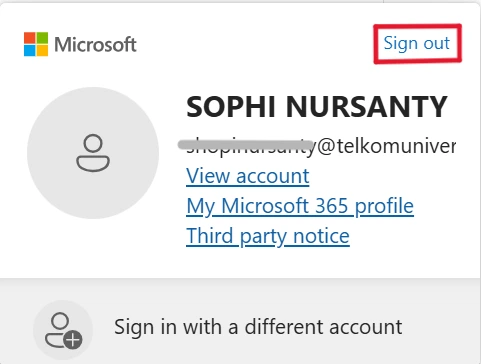Select the SOPHI NURSANTY name text
The height and width of the screenshot is (364, 481).
[317, 107]
